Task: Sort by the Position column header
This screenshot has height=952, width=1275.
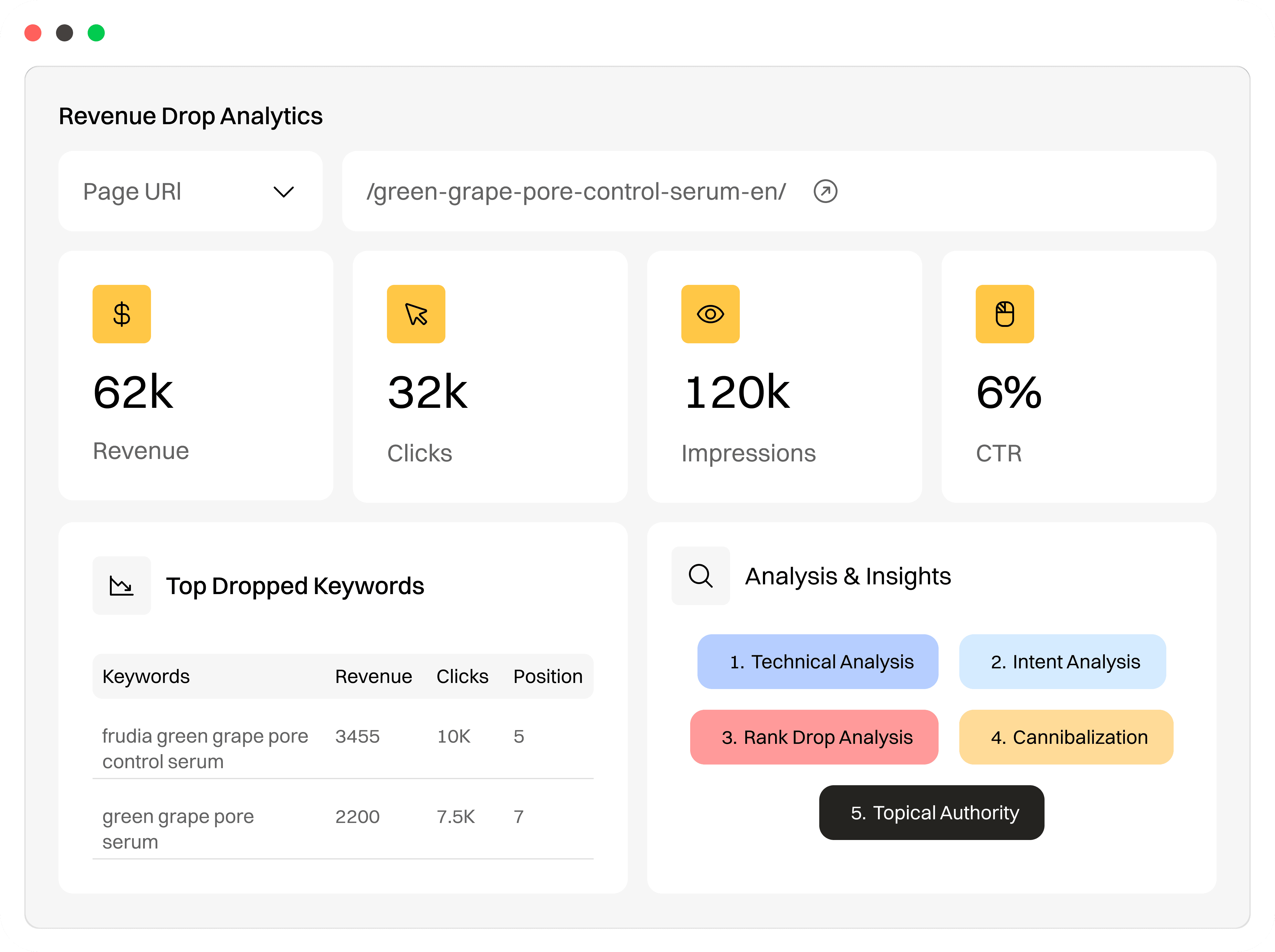Action: point(548,677)
